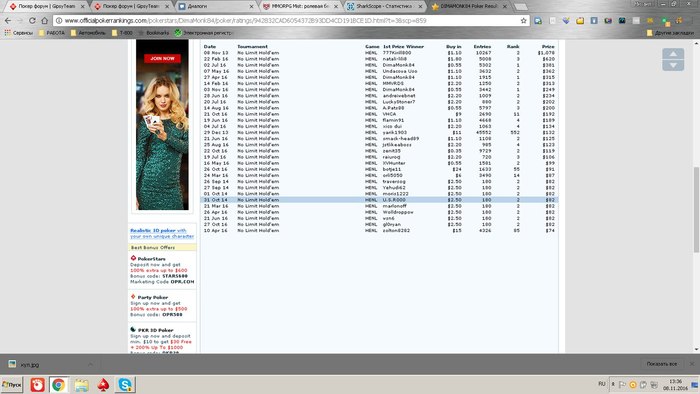
Task: Go back with the browser back arrow
Action: (x=8, y=21)
